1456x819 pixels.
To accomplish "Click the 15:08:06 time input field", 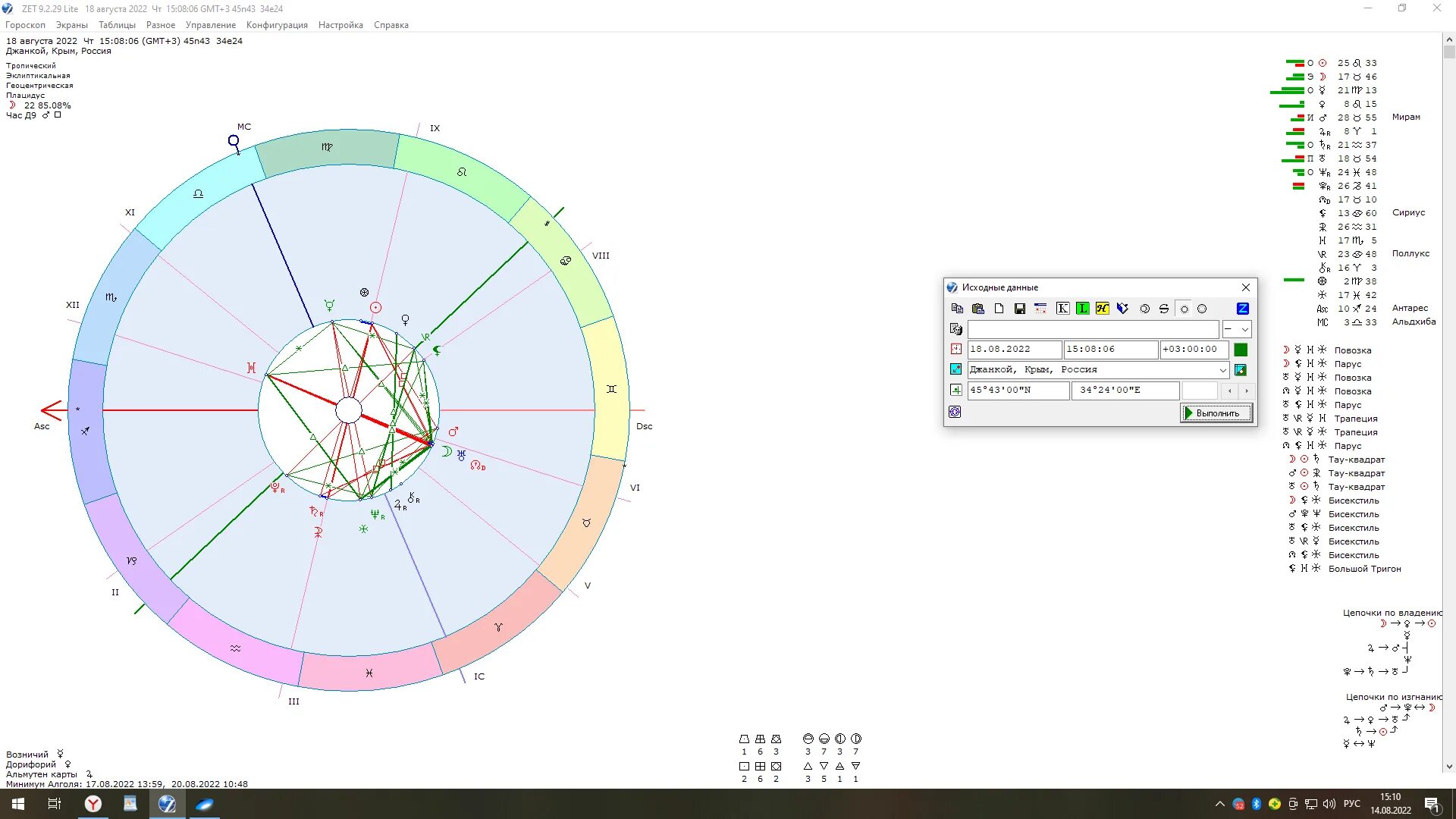I will 1109,350.
